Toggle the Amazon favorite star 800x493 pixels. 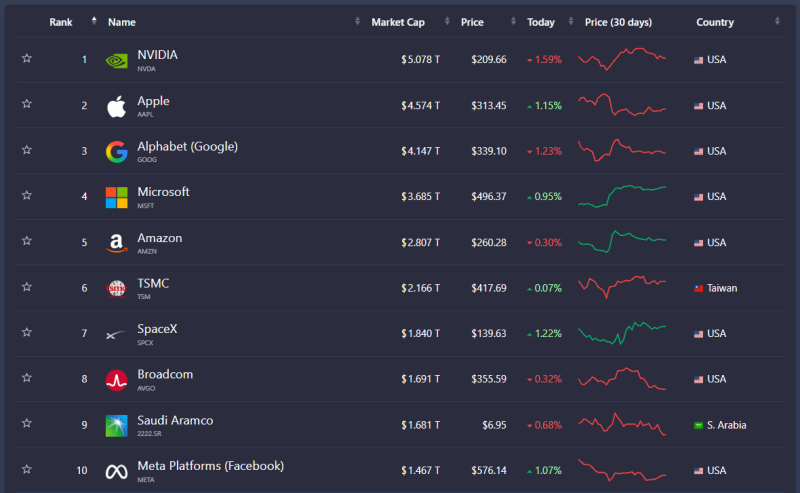pyautogui.click(x=27, y=240)
